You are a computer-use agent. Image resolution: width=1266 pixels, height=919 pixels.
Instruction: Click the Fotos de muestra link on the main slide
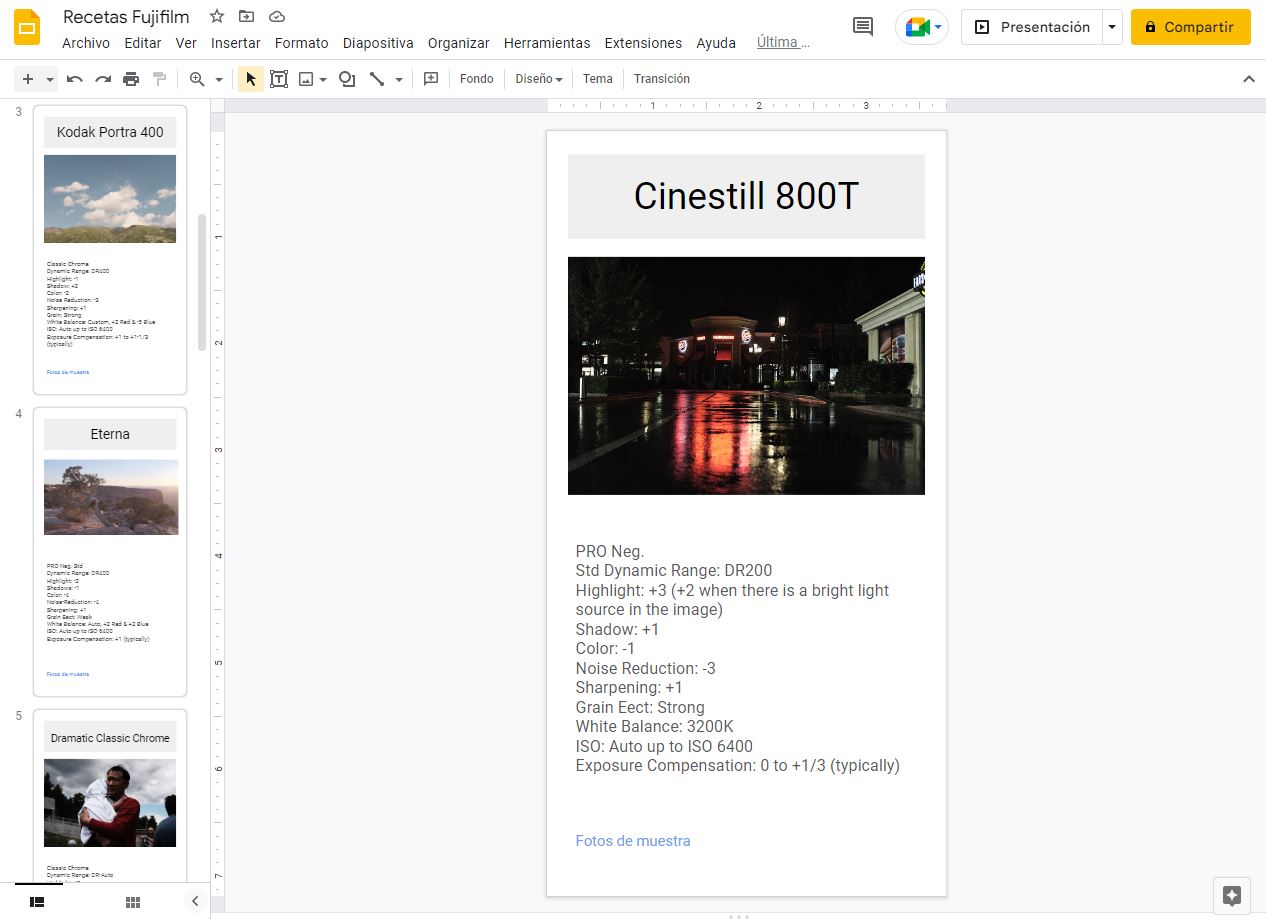coord(633,841)
